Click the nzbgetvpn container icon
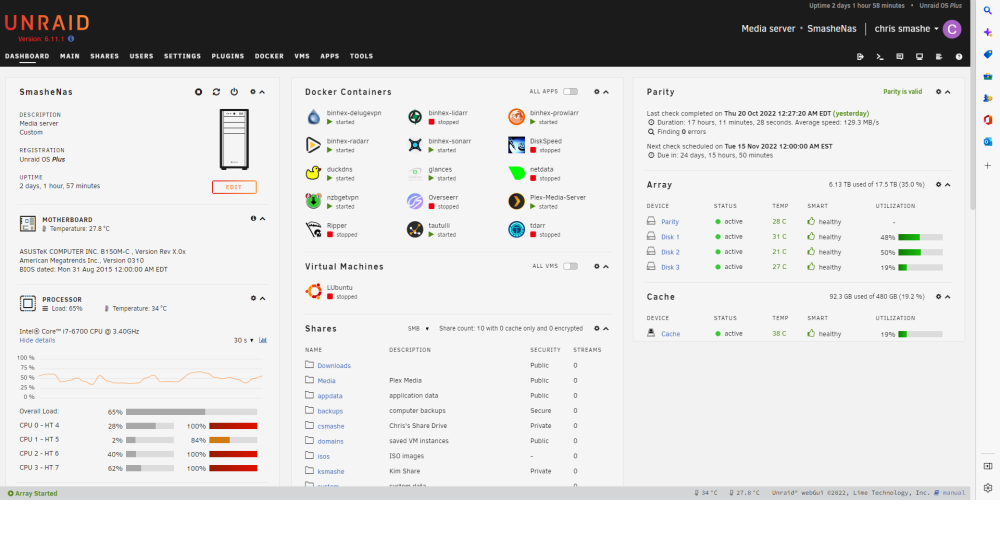The image size is (1000, 538). (x=313, y=201)
